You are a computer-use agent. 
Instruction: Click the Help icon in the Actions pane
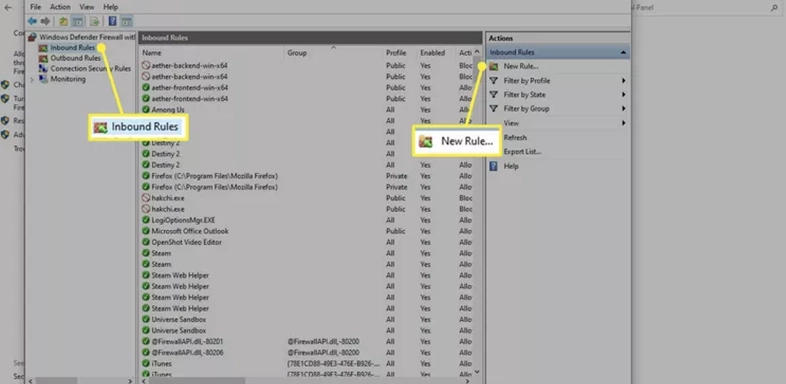coord(494,166)
